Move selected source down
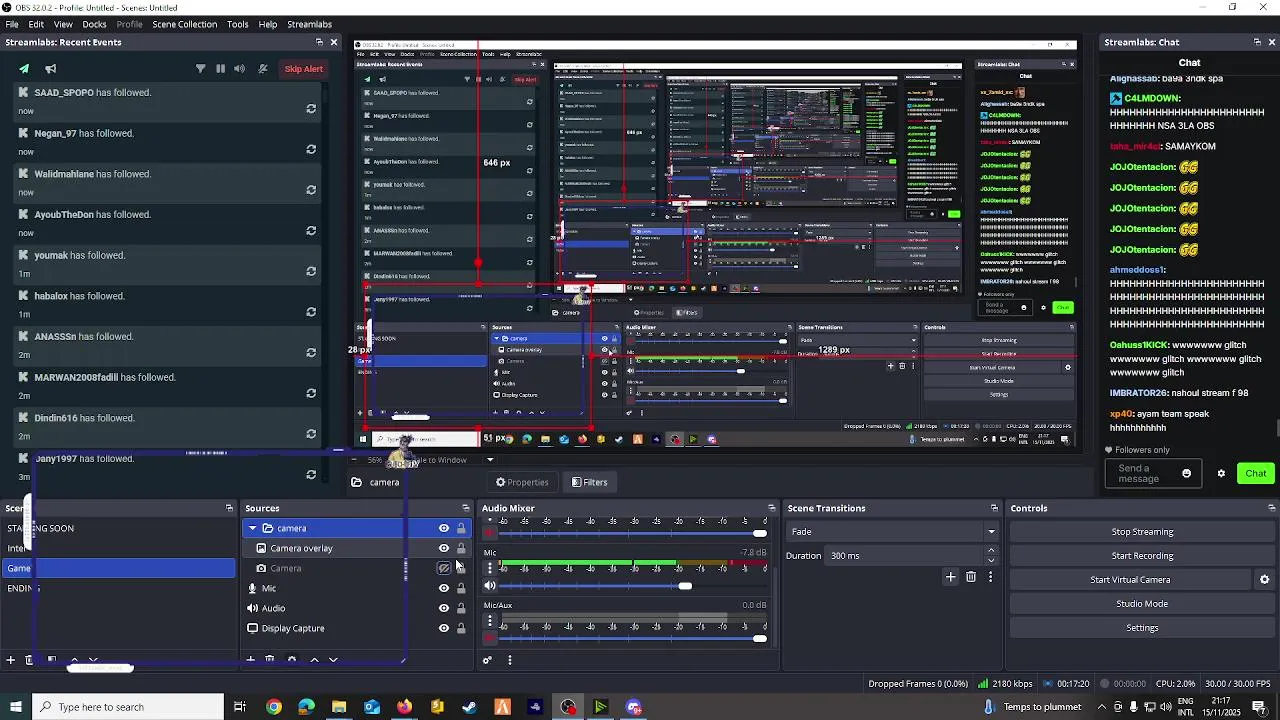Image resolution: width=1280 pixels, height=720 pixels. [x=333, y=660]
